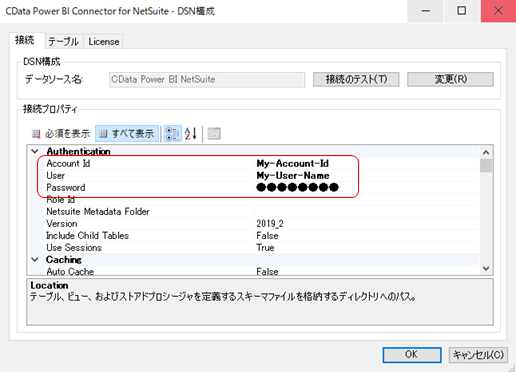
Task: Click the False value of Include Child Tables
Action: (x=267, y=235)
